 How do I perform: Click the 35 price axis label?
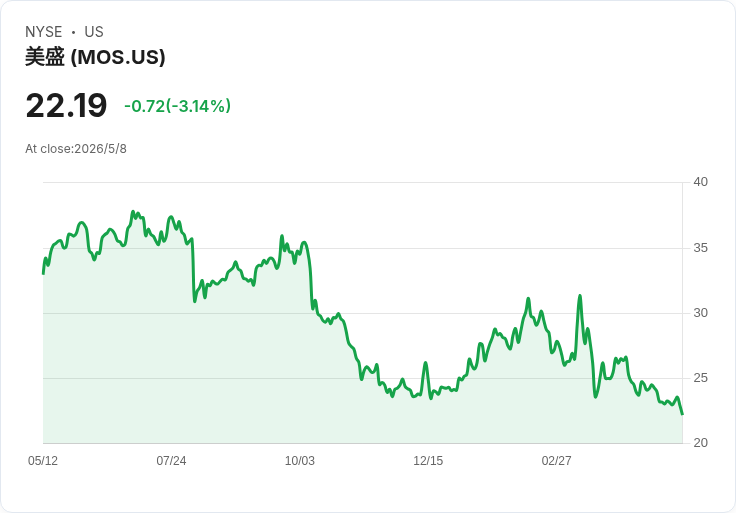coord(700,248)
